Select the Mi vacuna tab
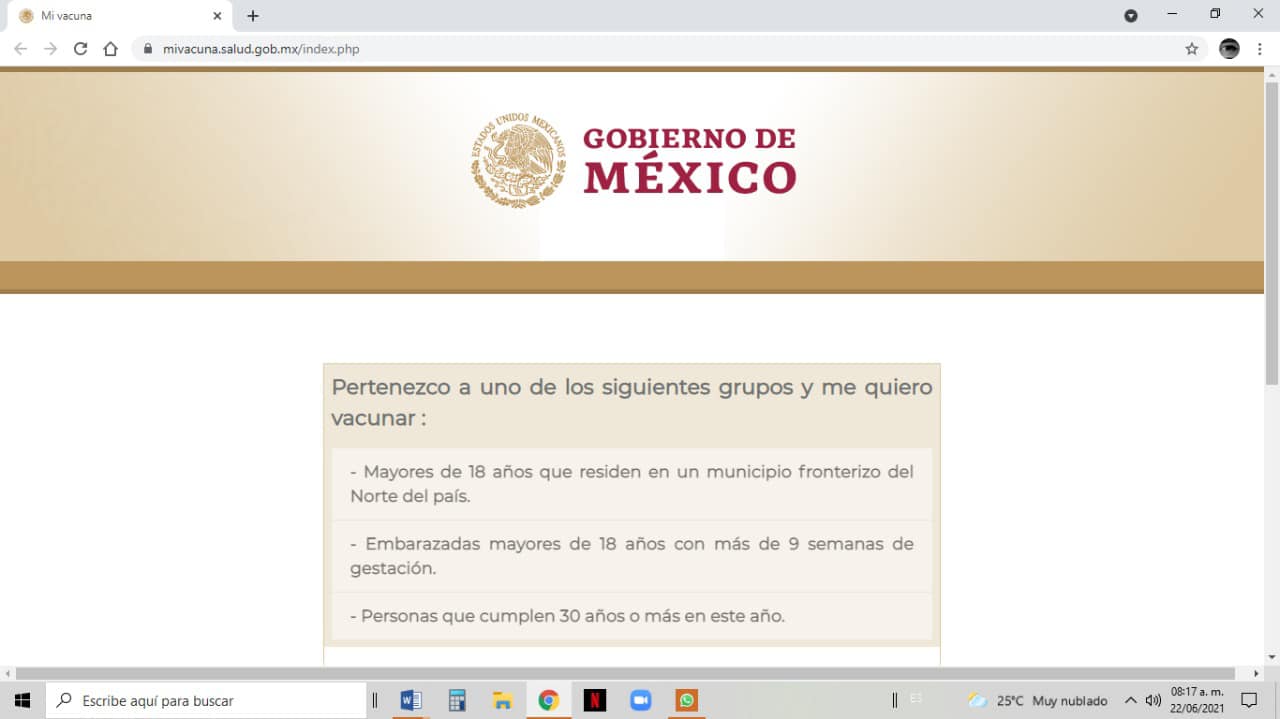1280x719 pixels. tap(110, 16)
